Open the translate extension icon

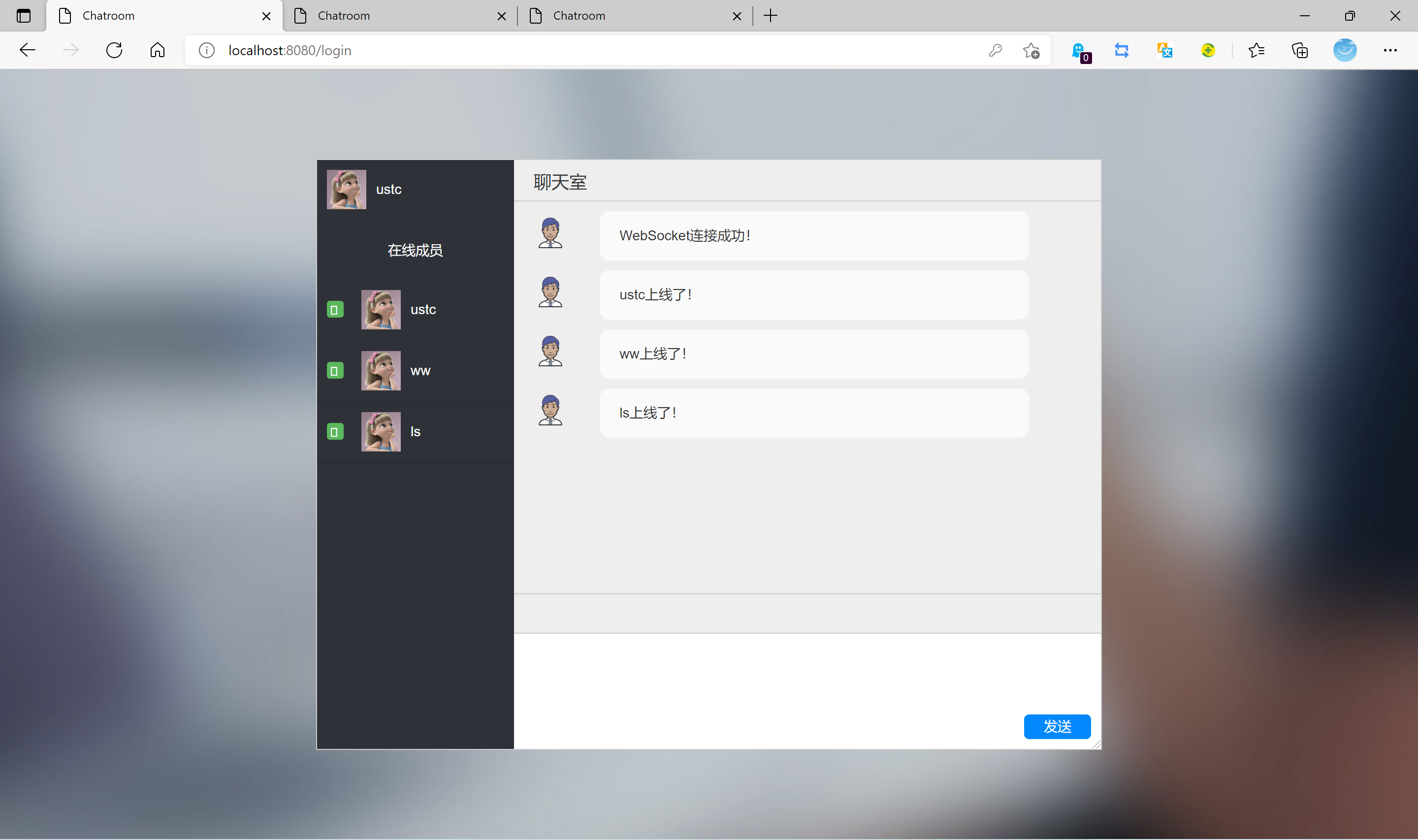pyautogui.click(x=1164, y=50)
